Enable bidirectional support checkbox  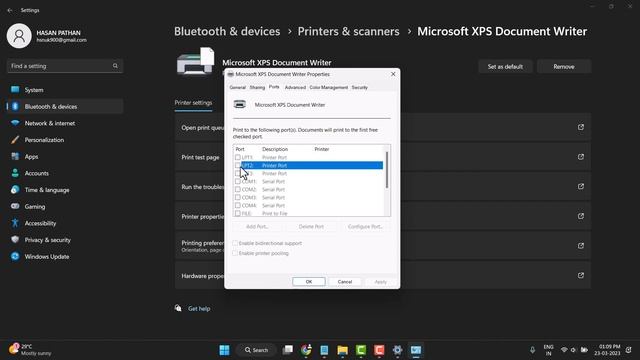[x=235, y=243]
